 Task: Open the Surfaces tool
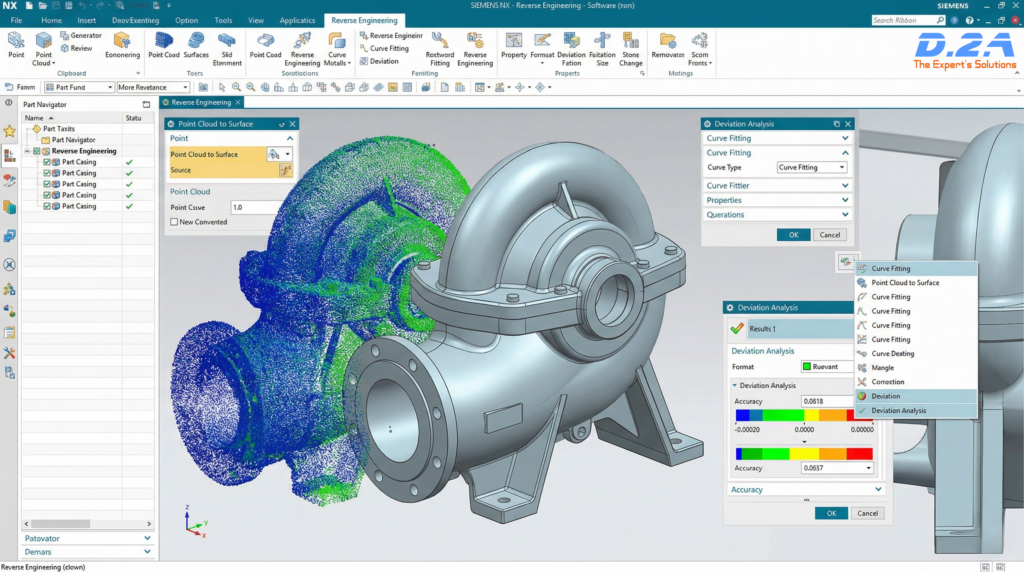[196, 46]
